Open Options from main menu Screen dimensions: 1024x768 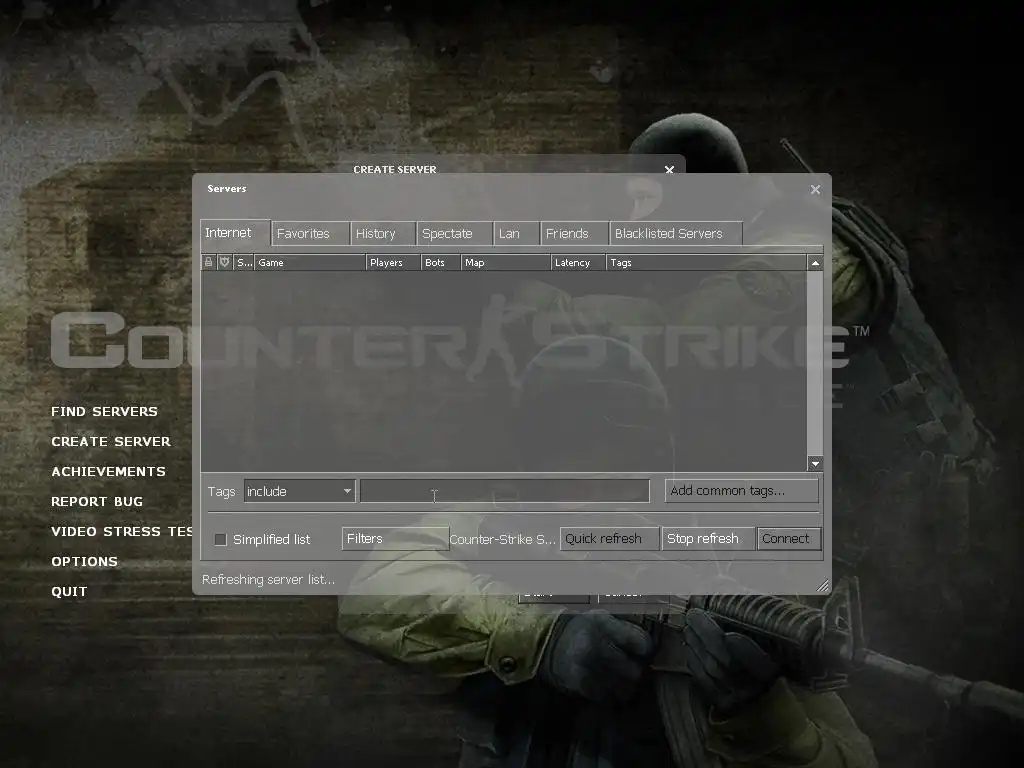(84, 562)
